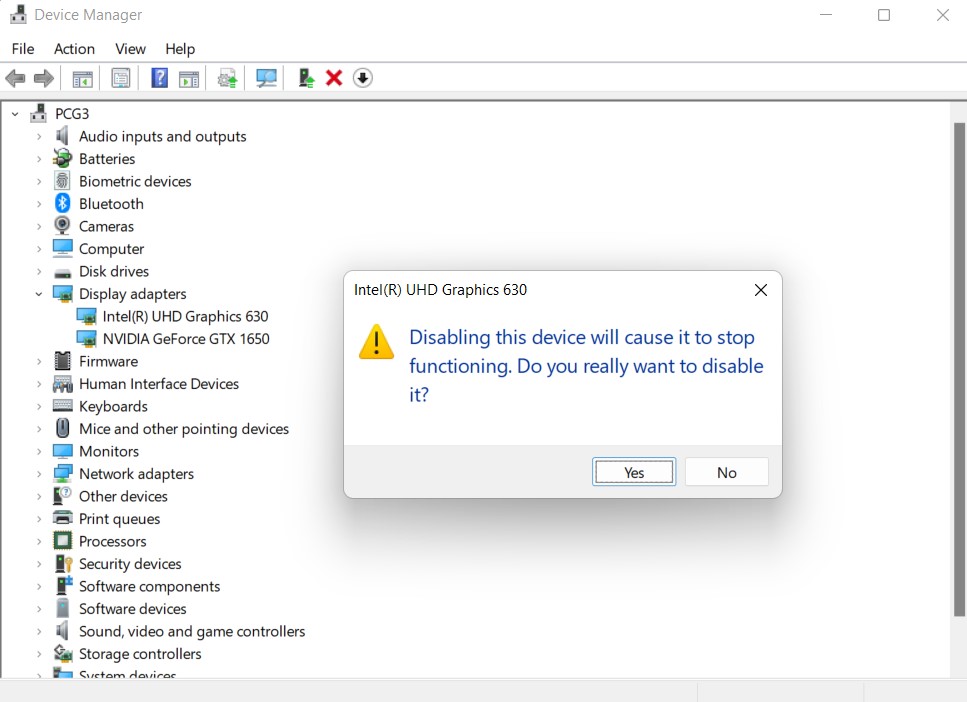Select the Firmware category label
967x702 pixels.
[109, 361]
